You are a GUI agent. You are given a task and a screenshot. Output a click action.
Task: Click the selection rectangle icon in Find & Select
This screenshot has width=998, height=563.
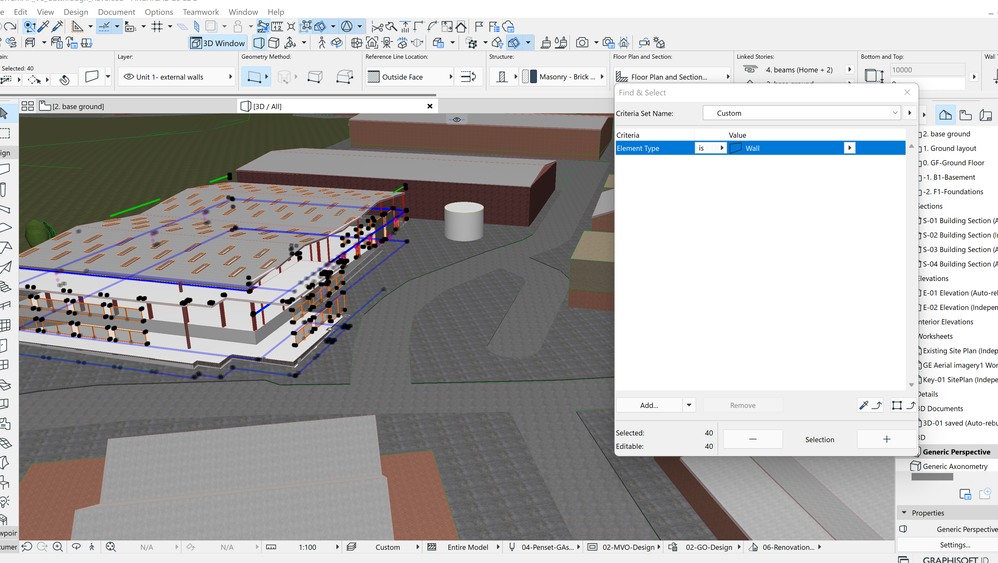pyautogui.click(x=897, y=405)
